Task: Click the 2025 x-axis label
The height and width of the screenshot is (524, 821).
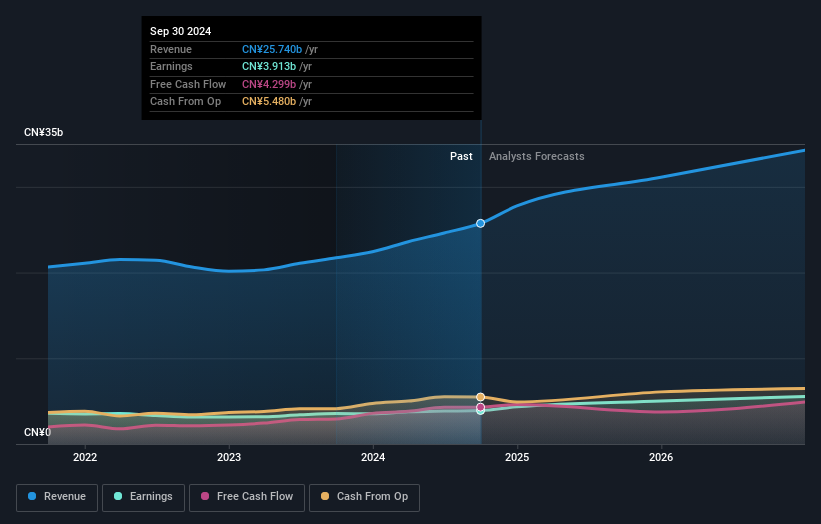Action: click(x=517, y=457)
